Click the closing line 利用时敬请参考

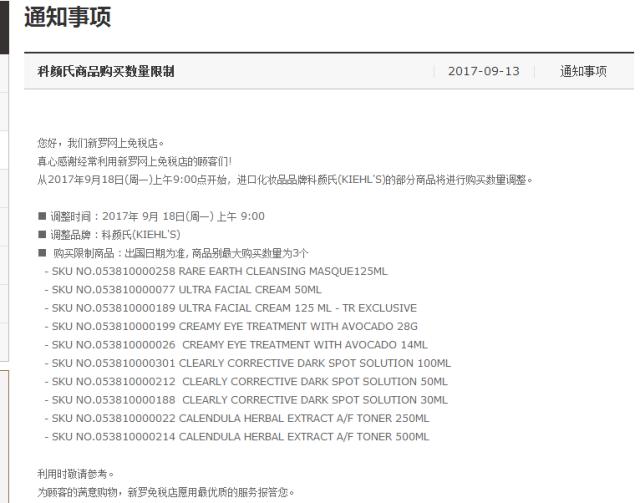76,474
